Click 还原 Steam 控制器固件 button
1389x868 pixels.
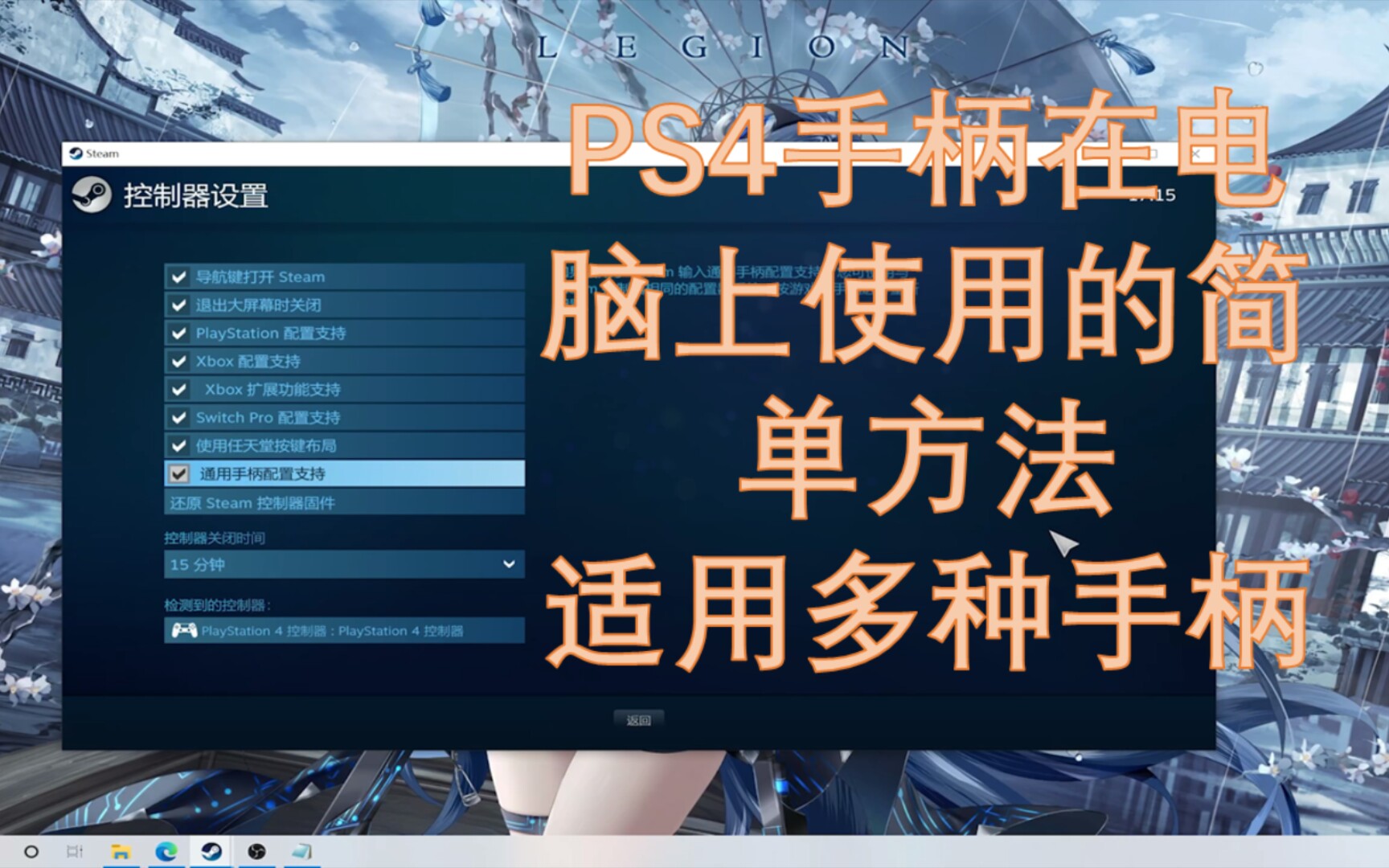pyautogui.click(x=344, y=503)
